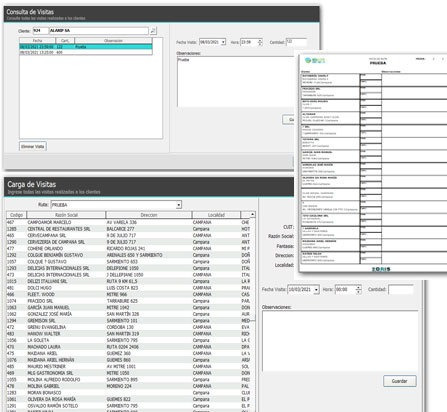
Task: Select the second visit row dated 13:25:00
Action: click(x=86, y=52)
